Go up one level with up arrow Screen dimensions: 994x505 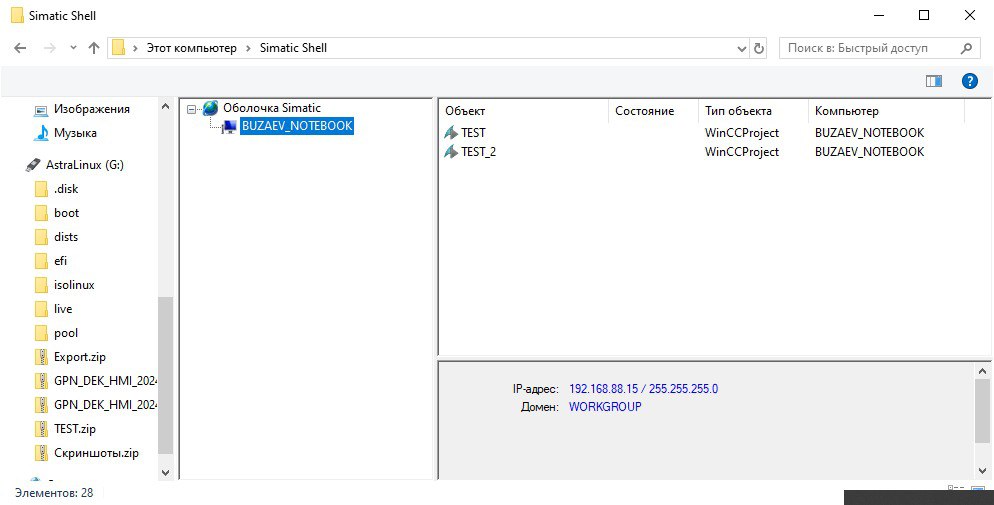pyautogui.click(x=94, y=48)
